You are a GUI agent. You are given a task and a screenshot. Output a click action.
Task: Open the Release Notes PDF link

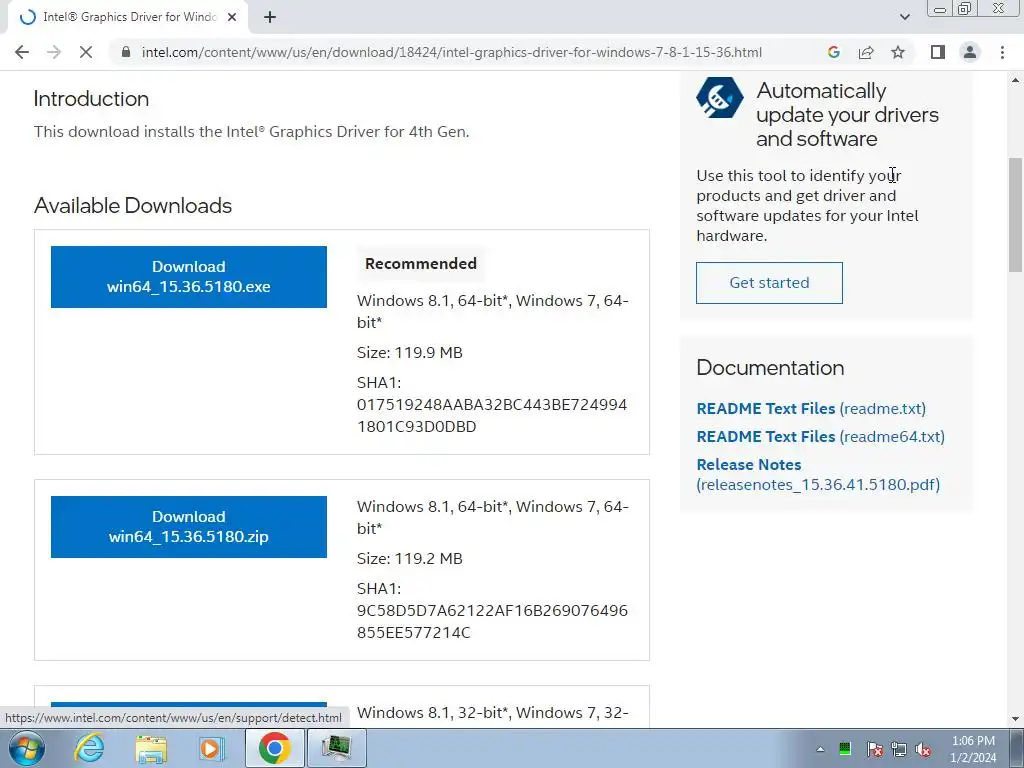point(818,475)
